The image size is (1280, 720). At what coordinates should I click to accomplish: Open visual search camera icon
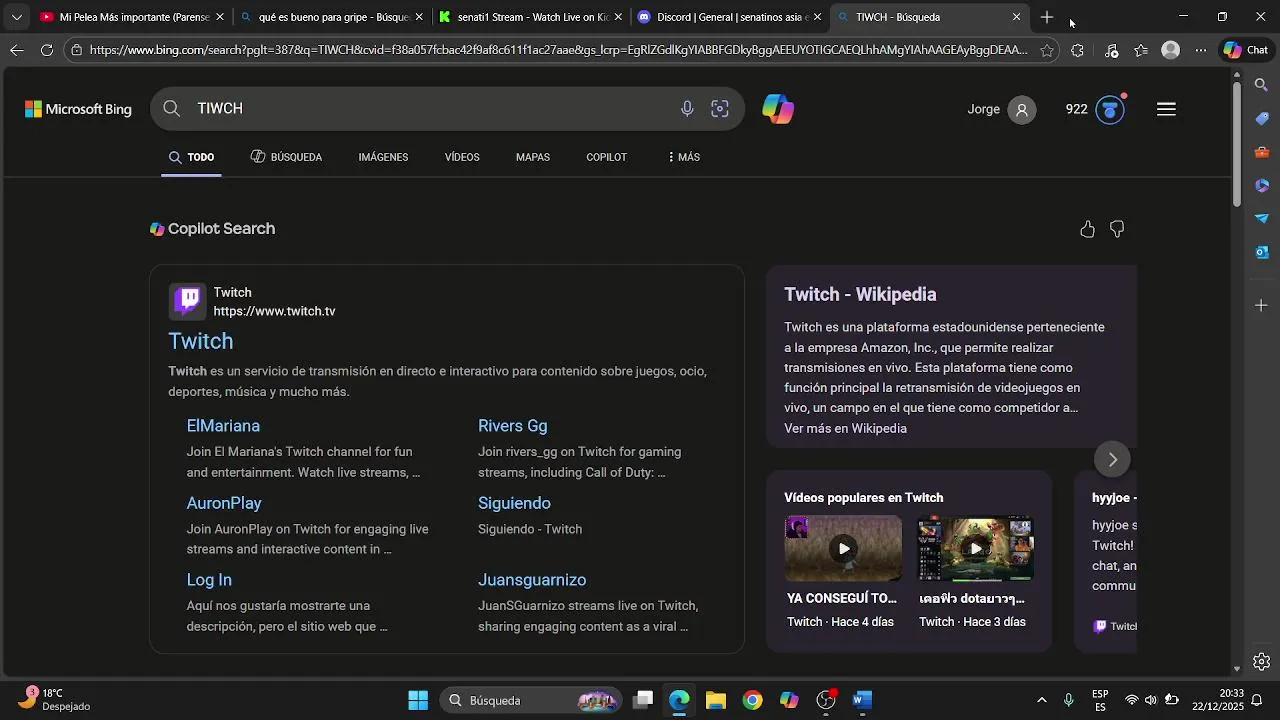(x=720, y=109)
